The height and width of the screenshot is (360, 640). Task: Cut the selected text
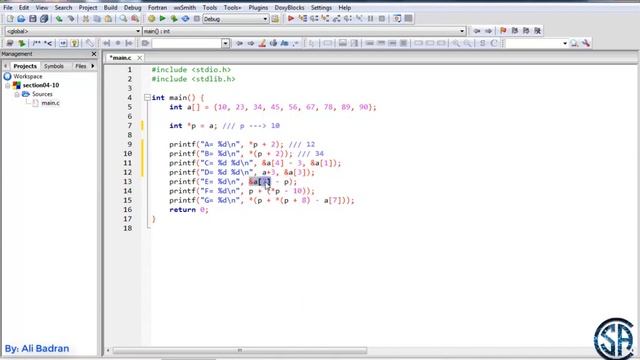click(86, 19)
